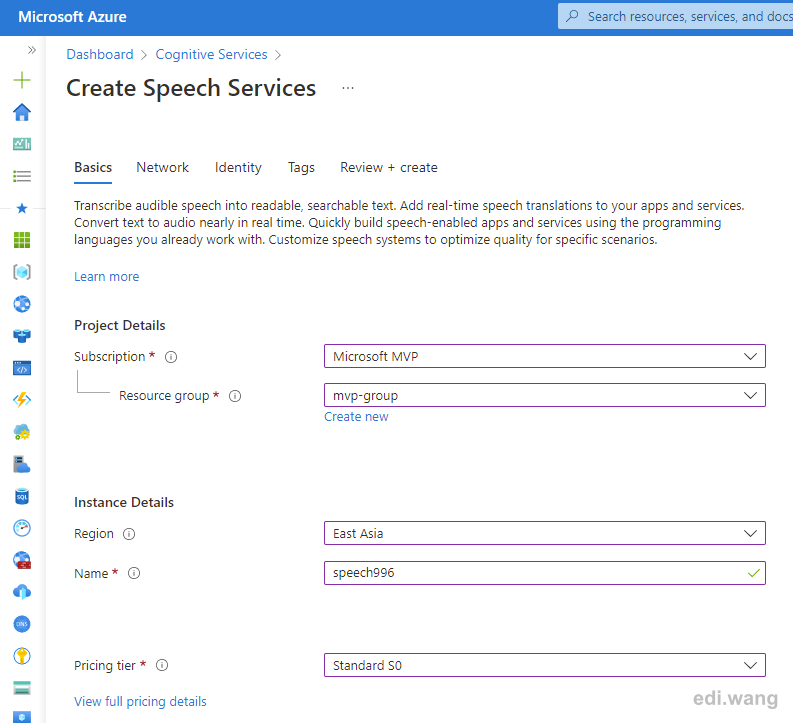The height and width of the screenshot is (723, 793).
Task: Go to Home via house icon
Action: click(22, 112)
